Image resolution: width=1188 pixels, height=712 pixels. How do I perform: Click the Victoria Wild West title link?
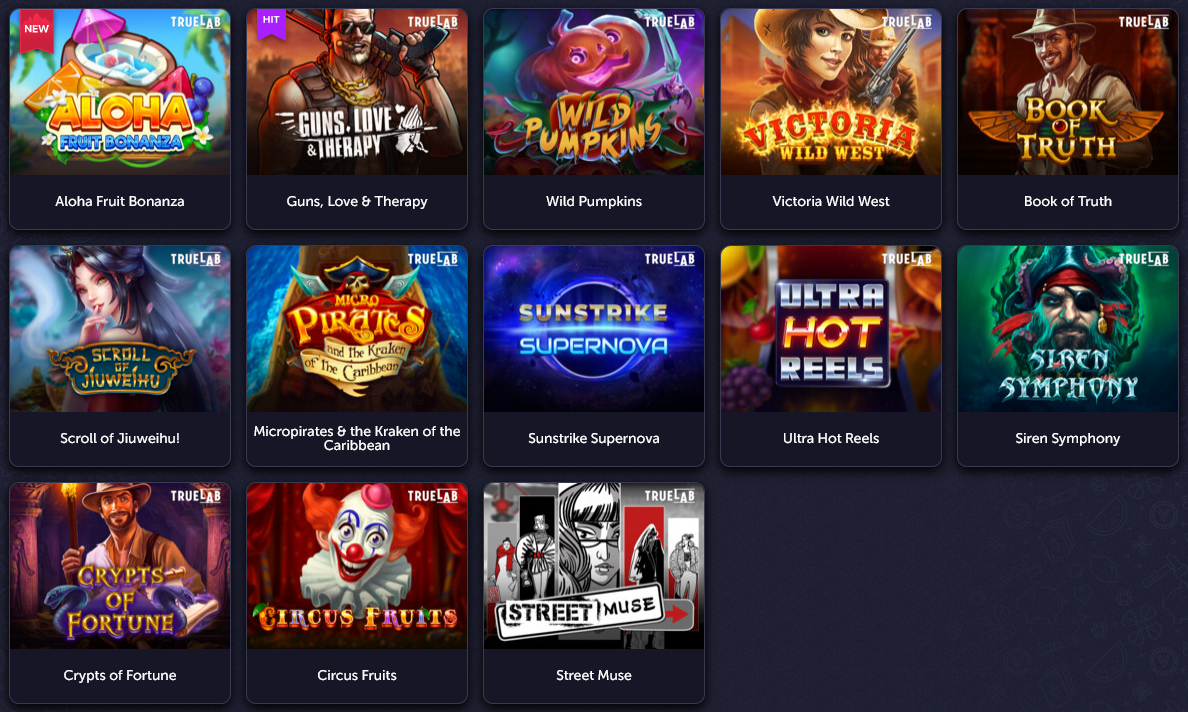(830, 201)
